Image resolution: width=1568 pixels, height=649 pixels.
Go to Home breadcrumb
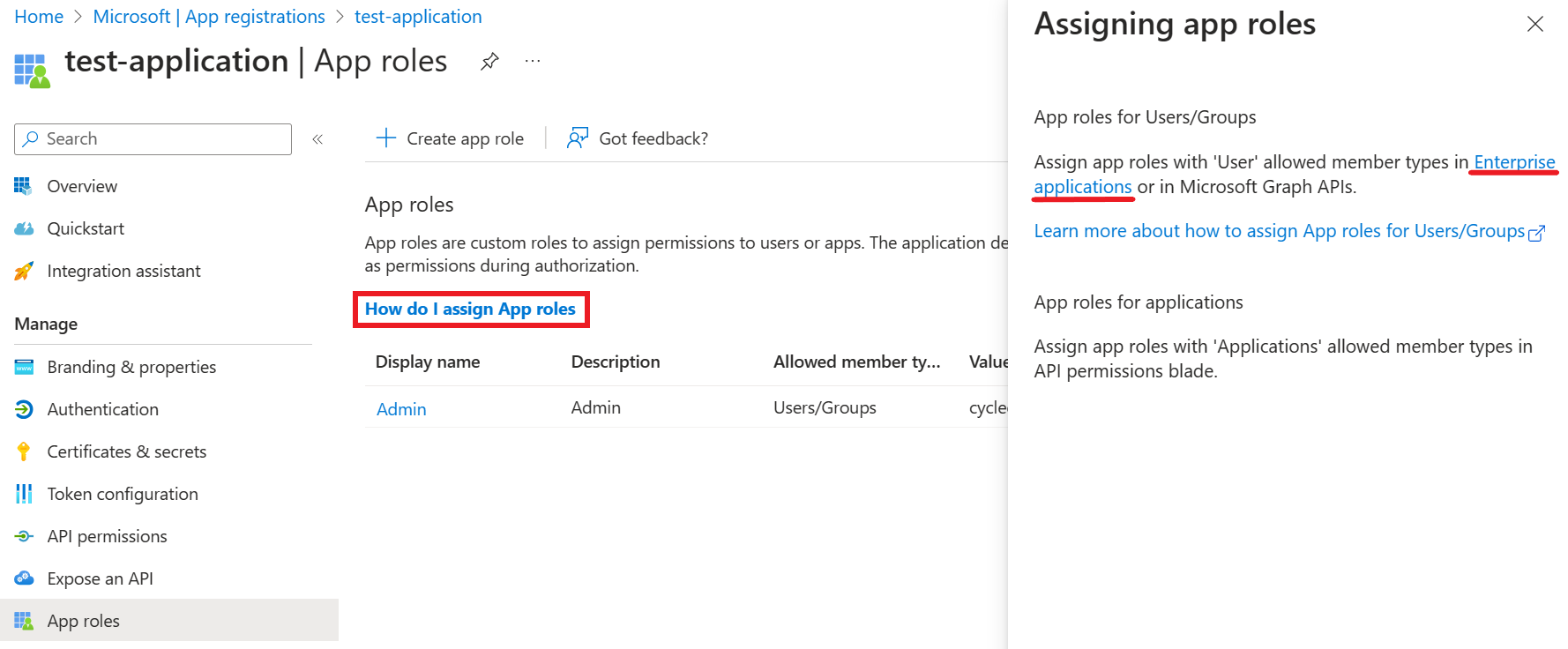point(39,17)
